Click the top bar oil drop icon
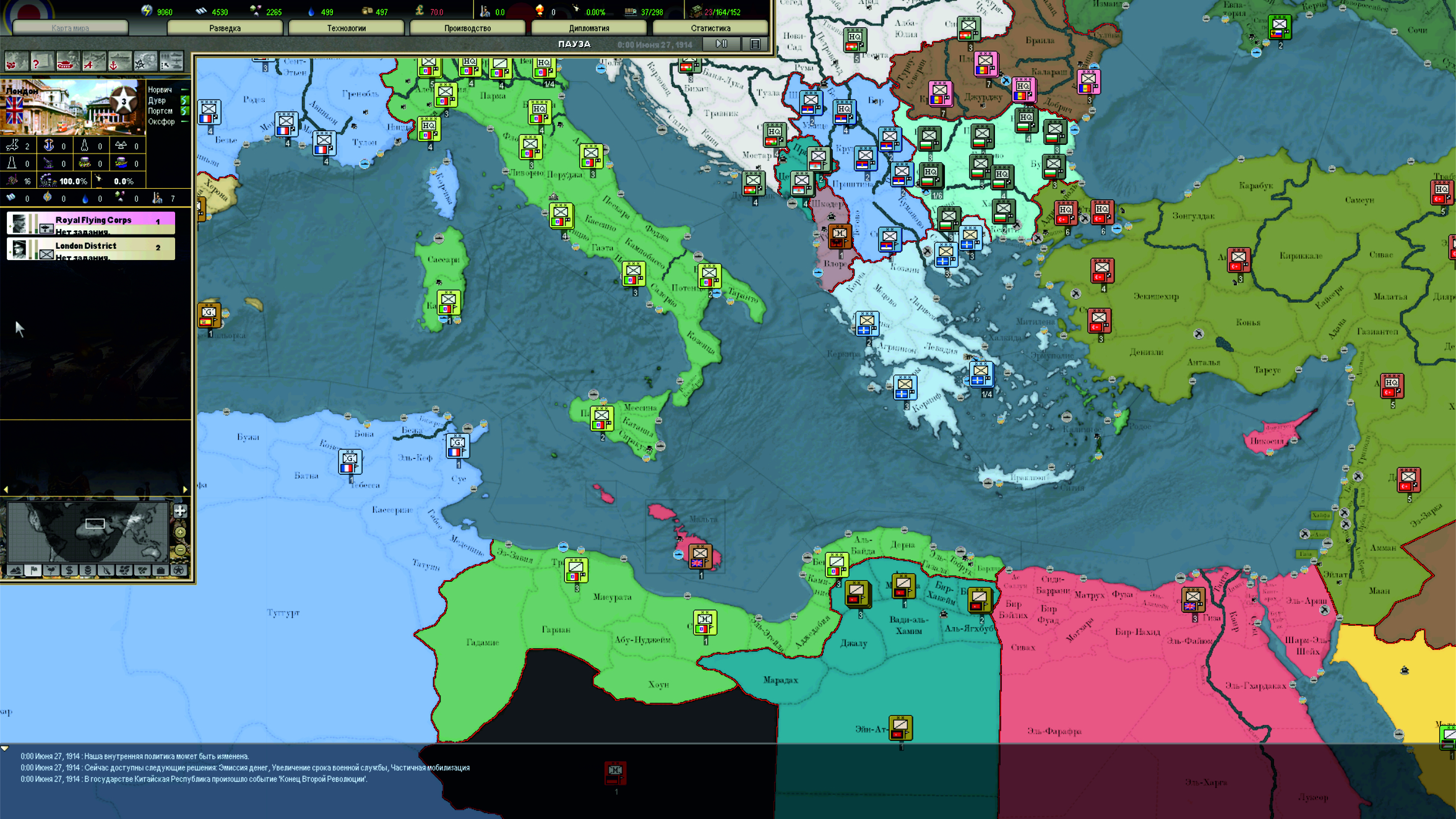The width and height of the screenshot is (1456, 819). [311, 11]
